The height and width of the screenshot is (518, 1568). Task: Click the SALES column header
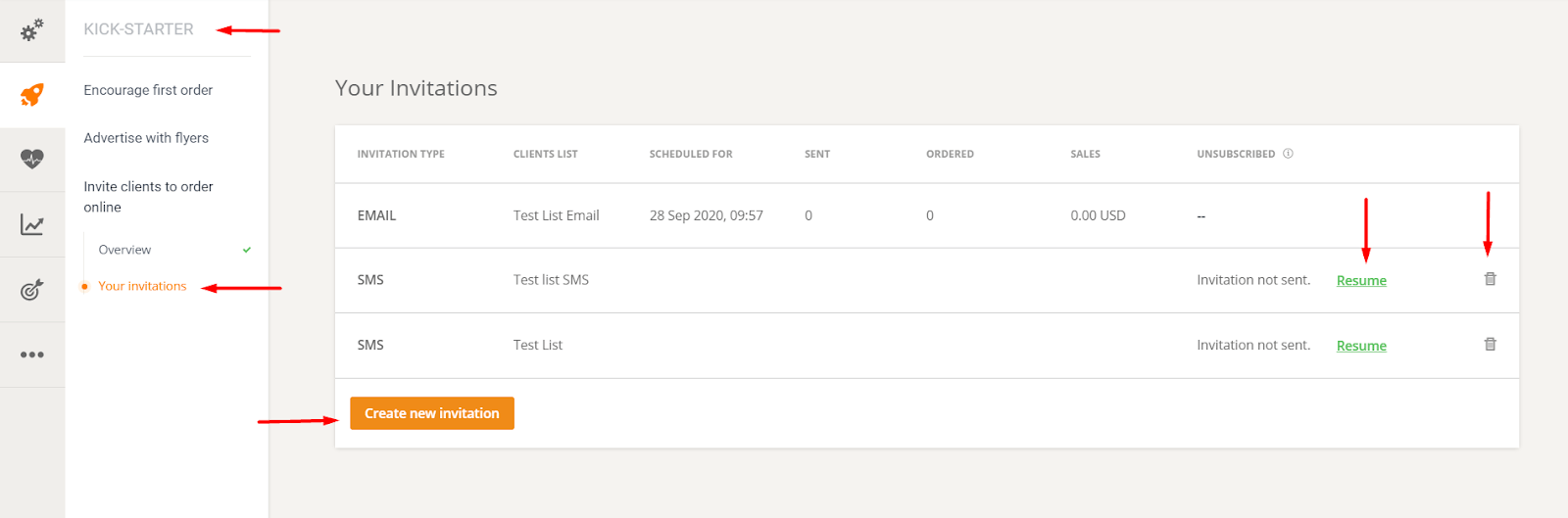pyautogui.click(x=1085, y=154)
